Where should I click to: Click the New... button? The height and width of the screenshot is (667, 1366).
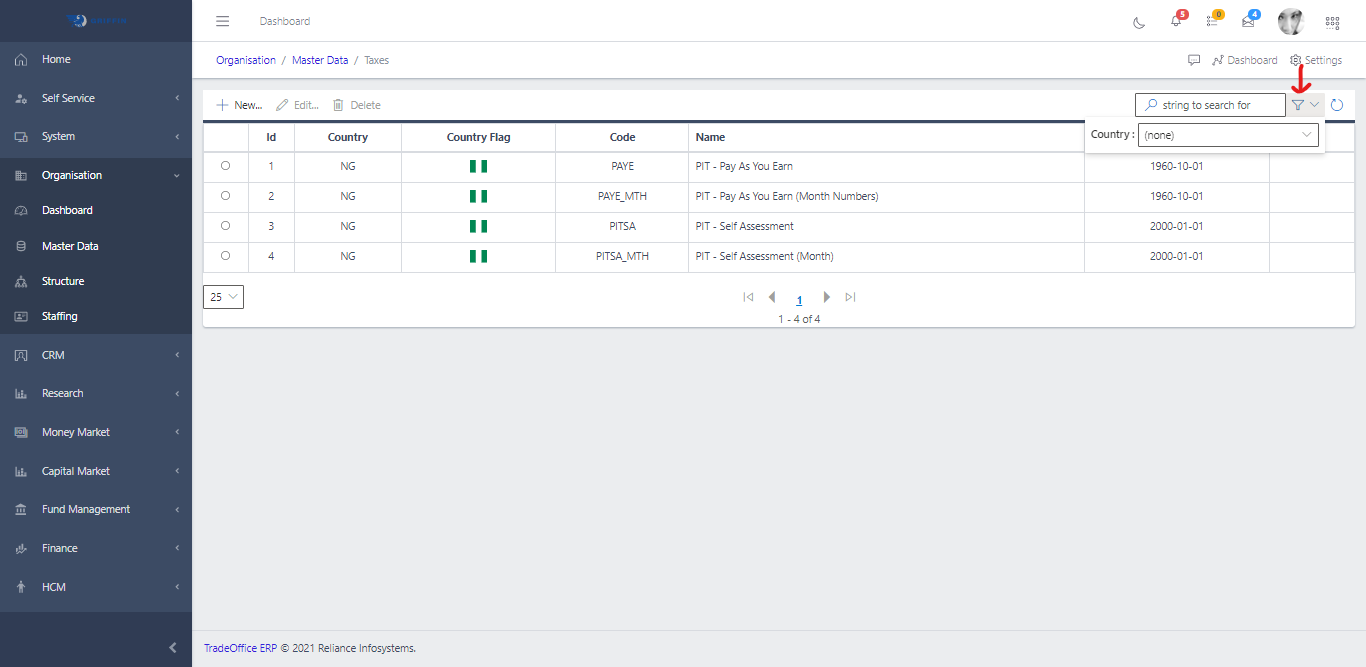[239, 105]
